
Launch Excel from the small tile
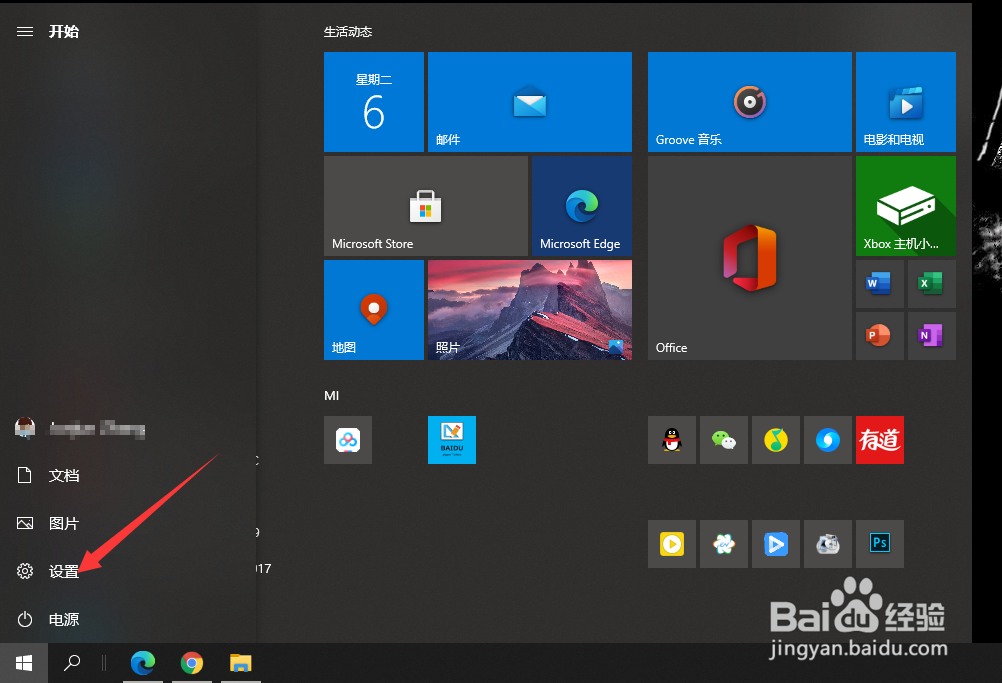(x=932, y=284)
